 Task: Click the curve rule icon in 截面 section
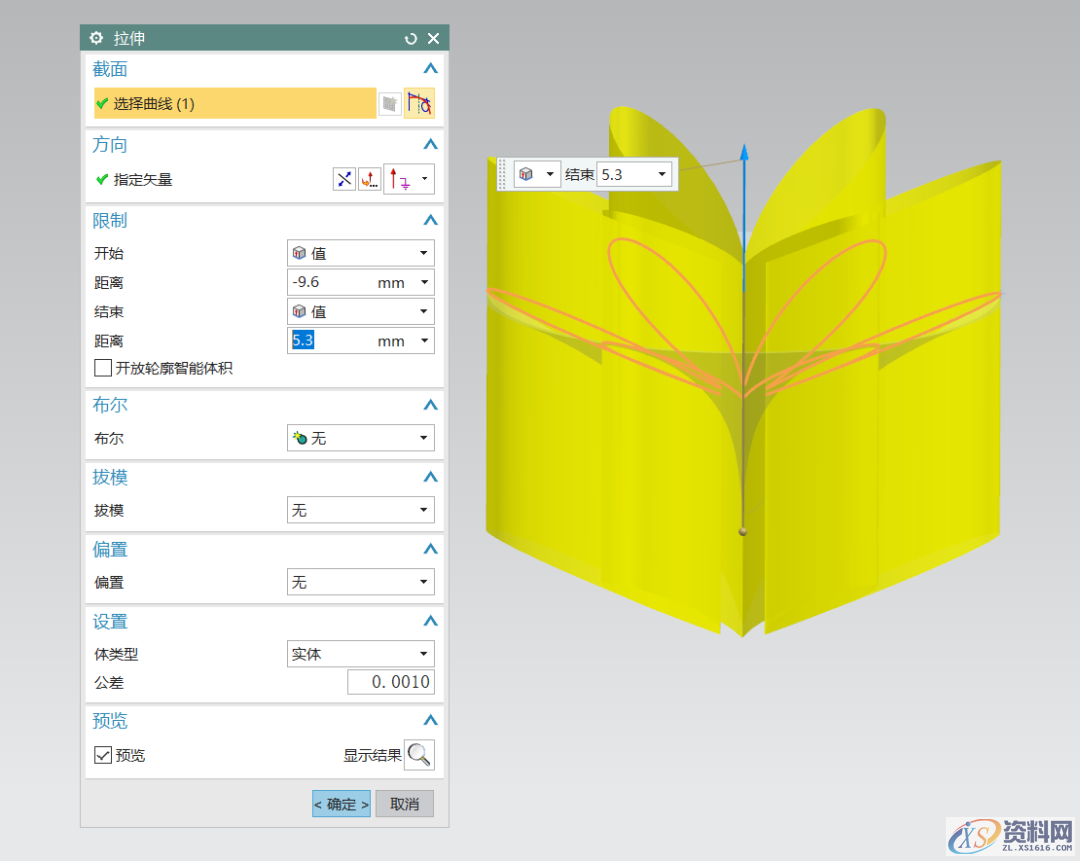tap(419, 103)
